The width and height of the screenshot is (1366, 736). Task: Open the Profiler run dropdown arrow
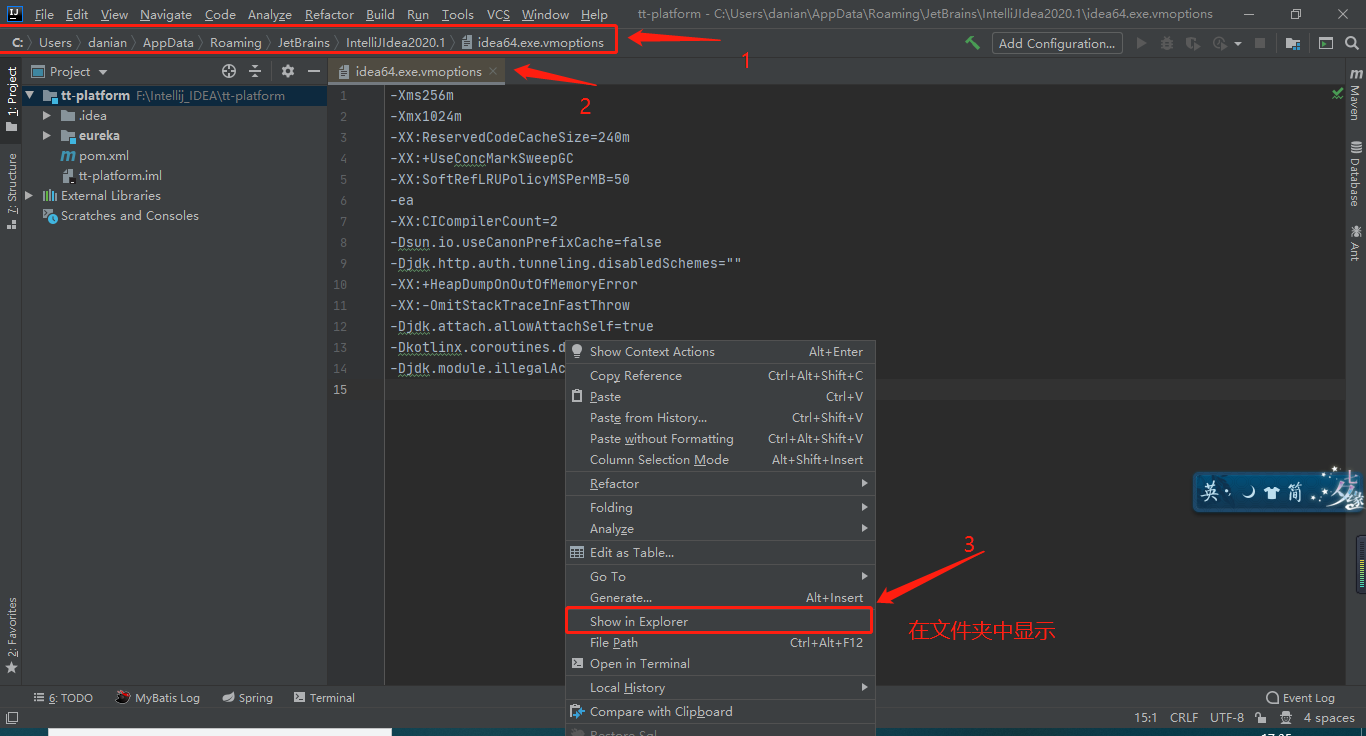[1237, 44]
